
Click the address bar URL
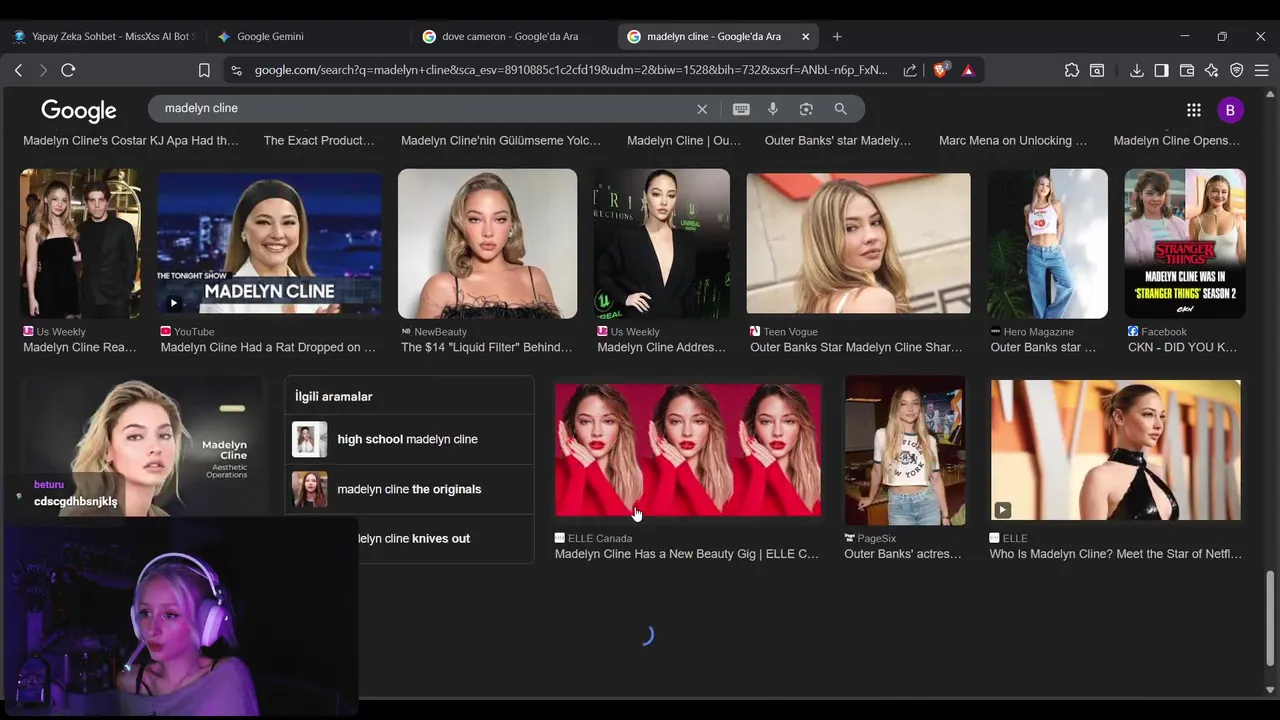tap(570, 70)
